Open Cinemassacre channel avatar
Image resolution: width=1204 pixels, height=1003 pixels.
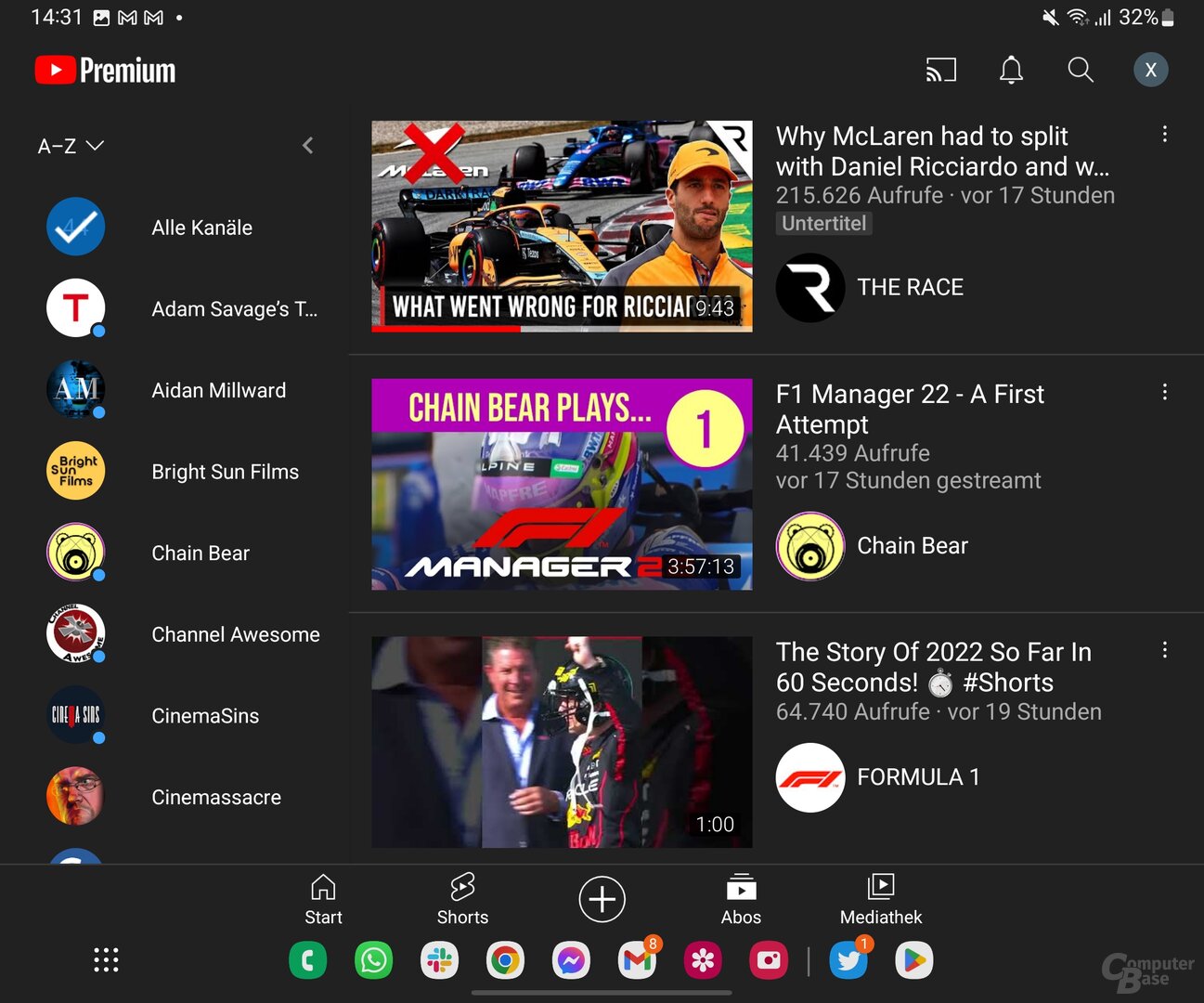(x=75, y=796)
